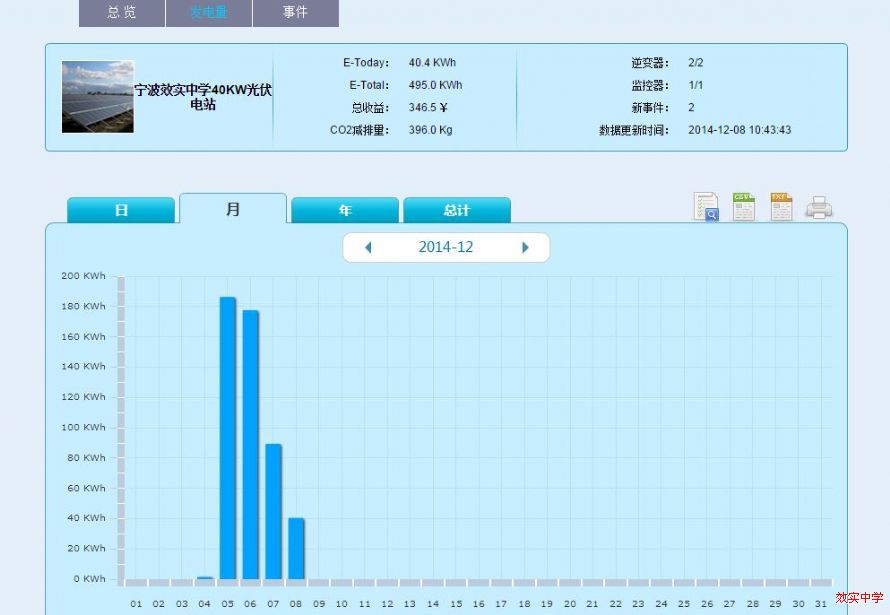The height and width of the screenshot is (615, 890).
Task: Click the printer icon
Action: [x=819, y=208]
